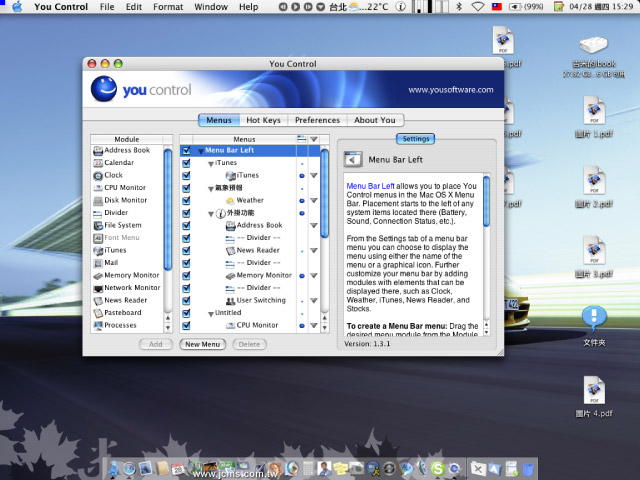The image size is (640, 480).
Task: Select the Font Menu module
Action: point(116,238)
